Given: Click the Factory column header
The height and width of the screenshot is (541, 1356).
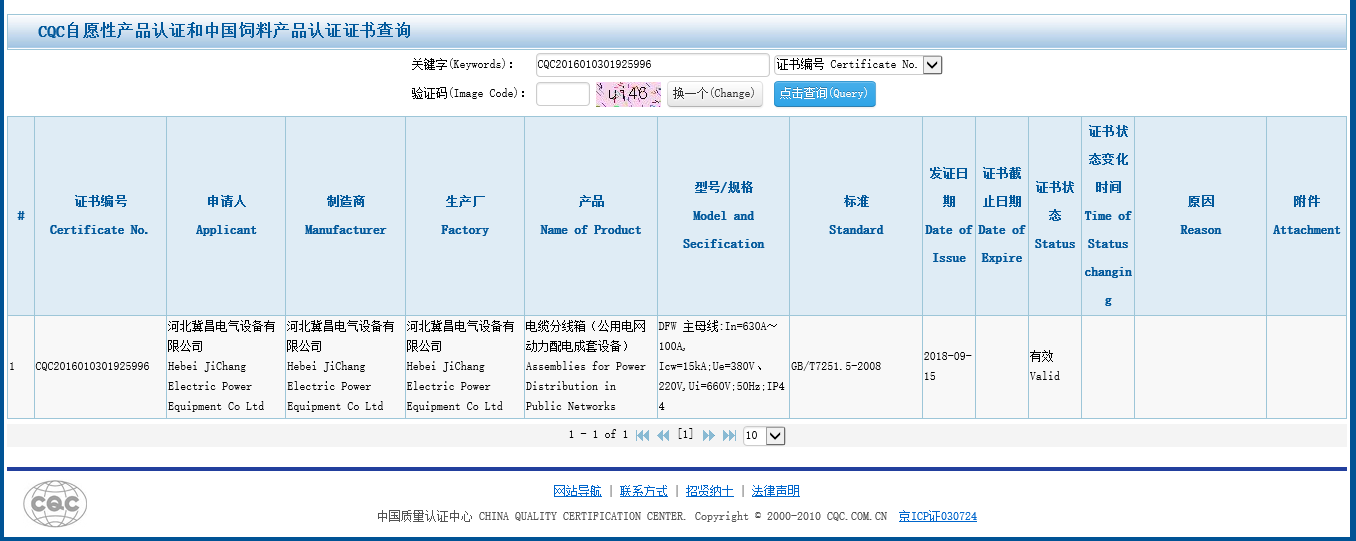Looking at the screenshot, I should point(465,216).
